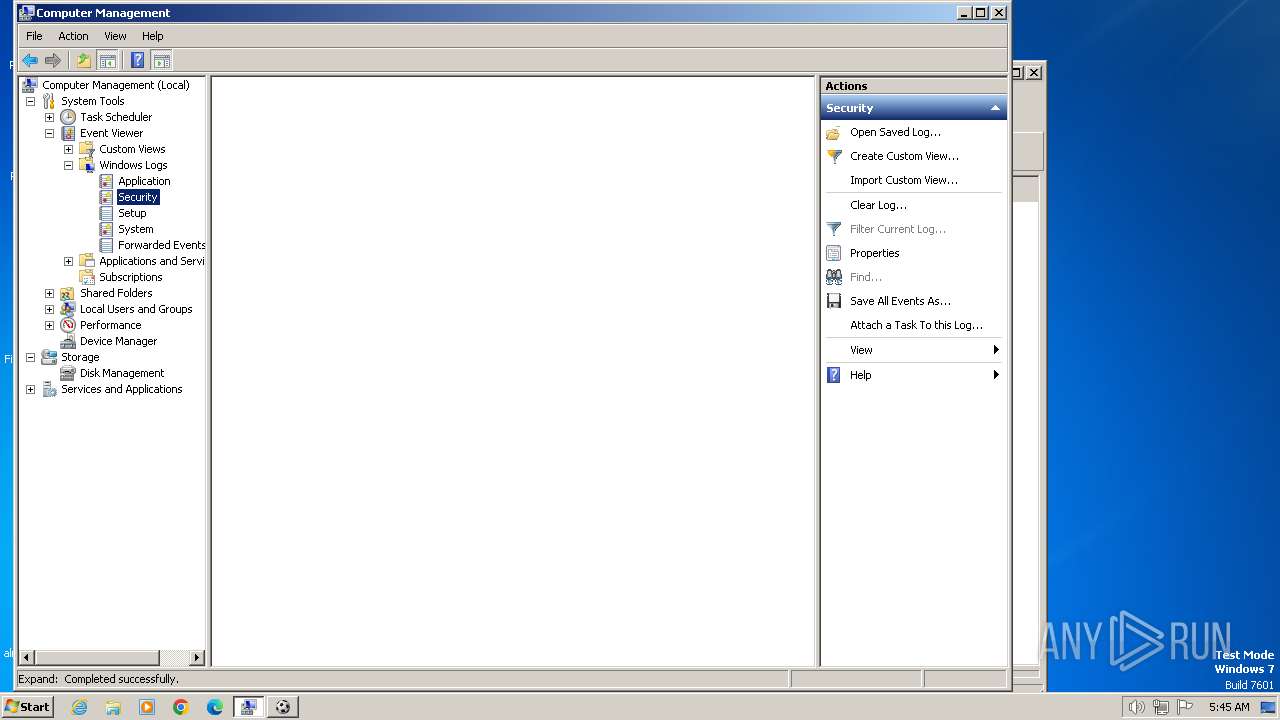
Task: Expand the Shared Folders node
Action: click(x=49, y=293)
